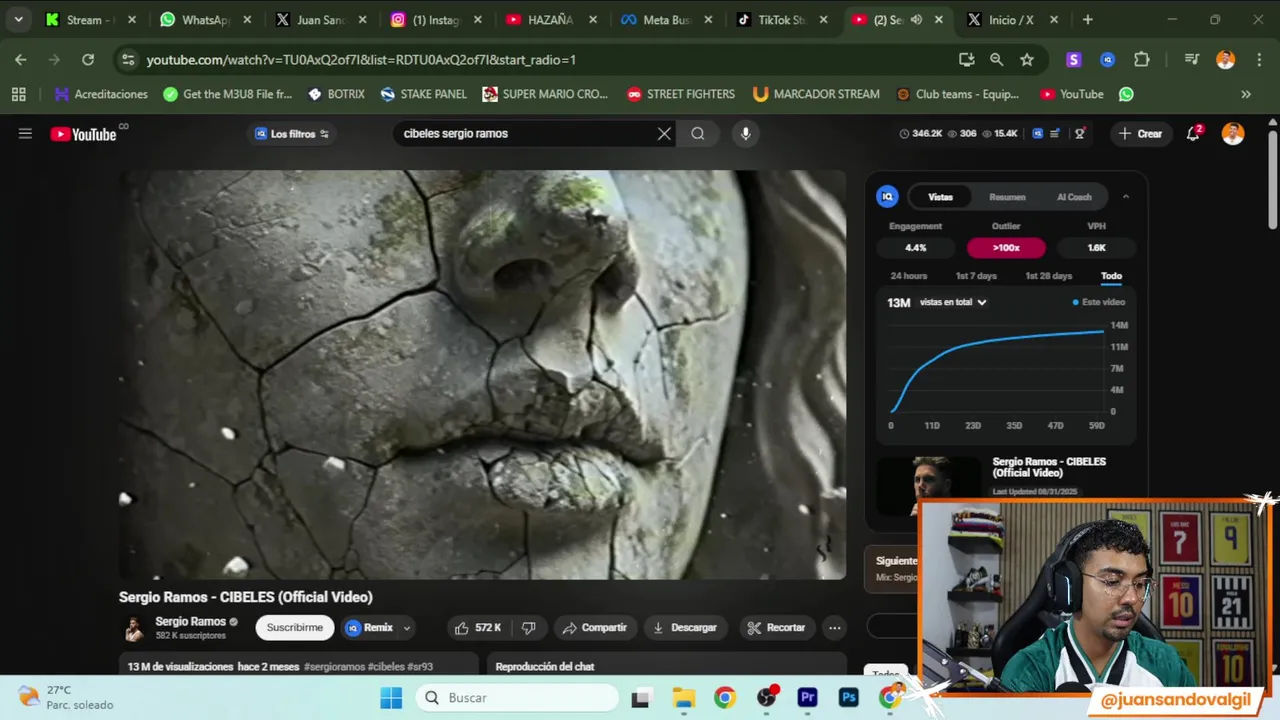Click the >100x Outlier badge
This screenshot has width=1280, height=720.
pos(1006,248)
